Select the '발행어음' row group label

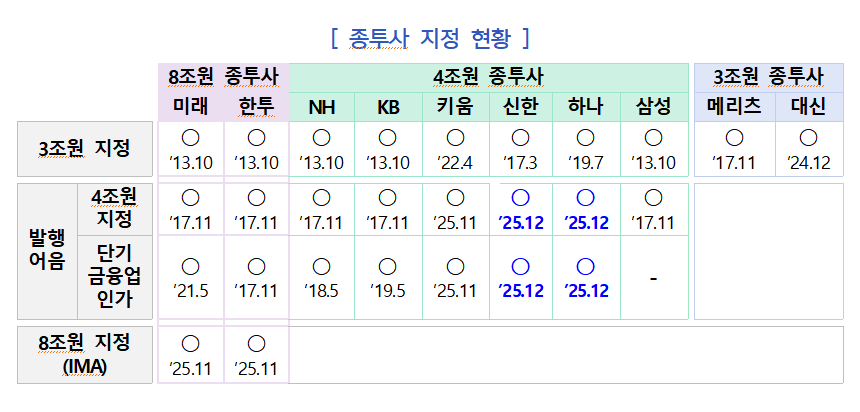click(x=44, y=251)
